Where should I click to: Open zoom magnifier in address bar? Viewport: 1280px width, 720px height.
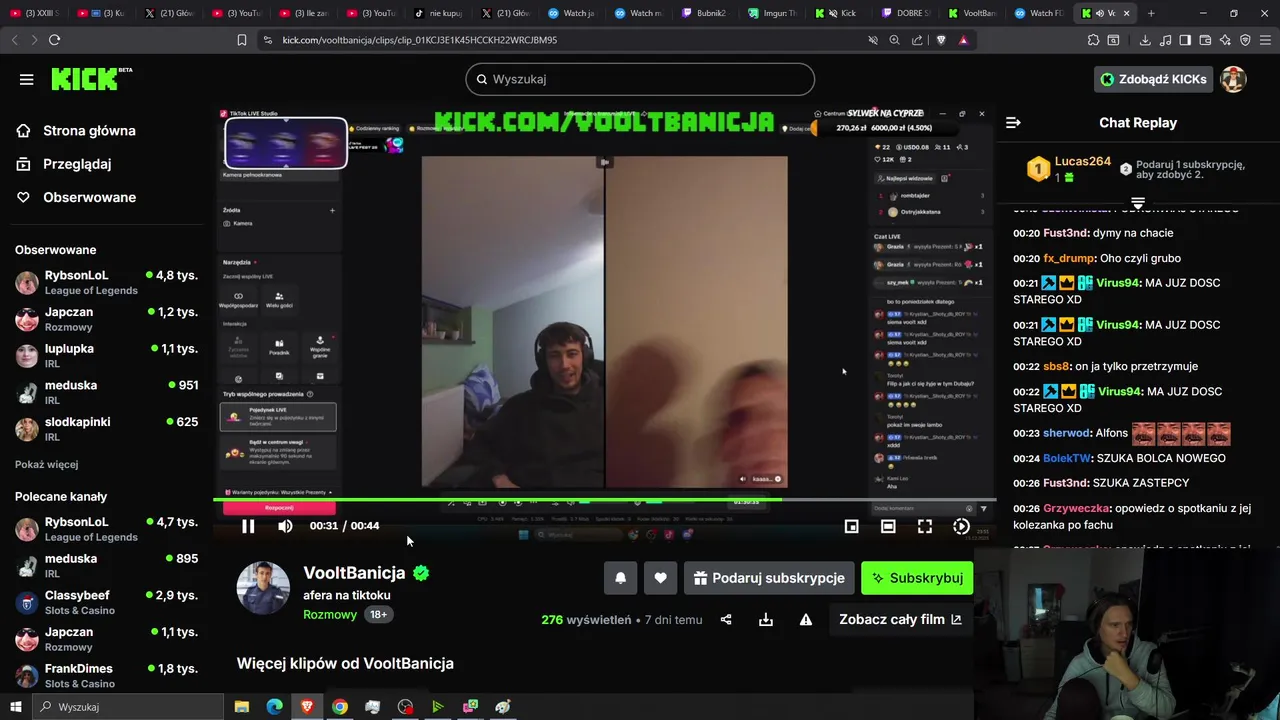click(895, 40)
